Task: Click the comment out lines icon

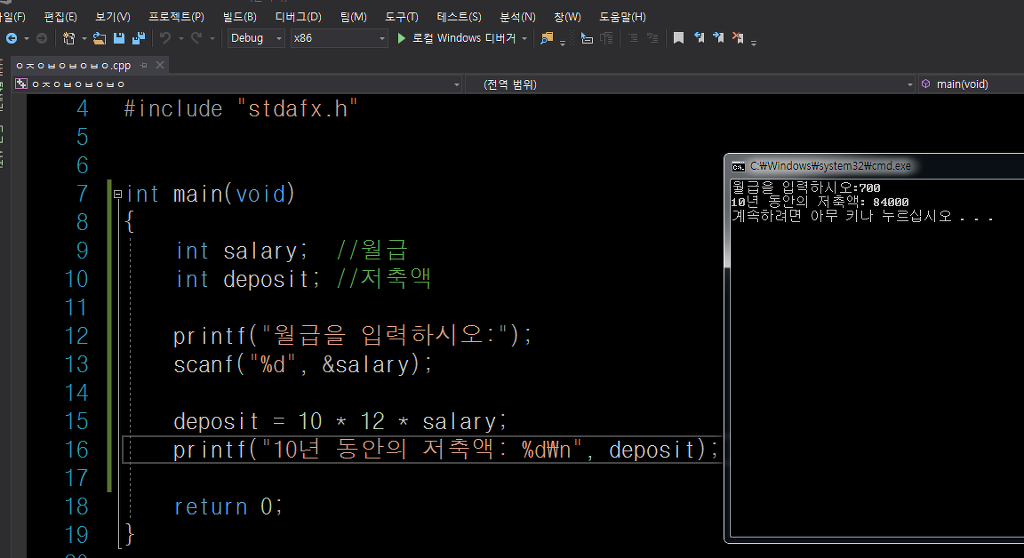Action: [x=633, y=39]
